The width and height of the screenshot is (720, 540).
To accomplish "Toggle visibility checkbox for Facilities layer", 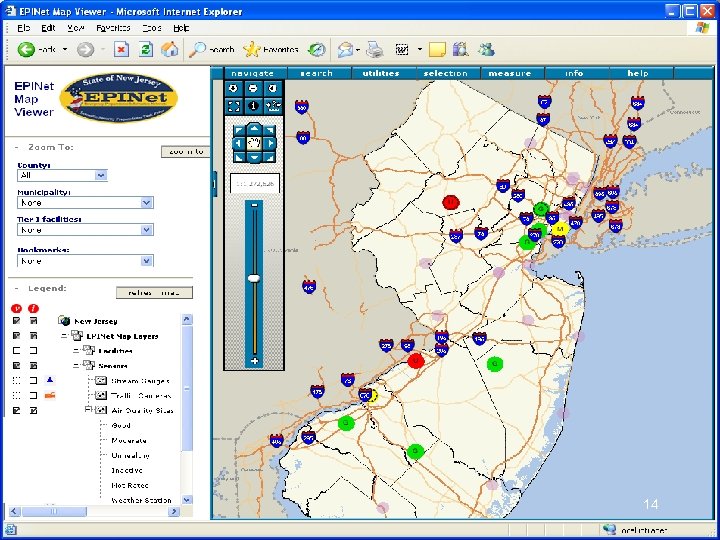I will tap(17, 351).
